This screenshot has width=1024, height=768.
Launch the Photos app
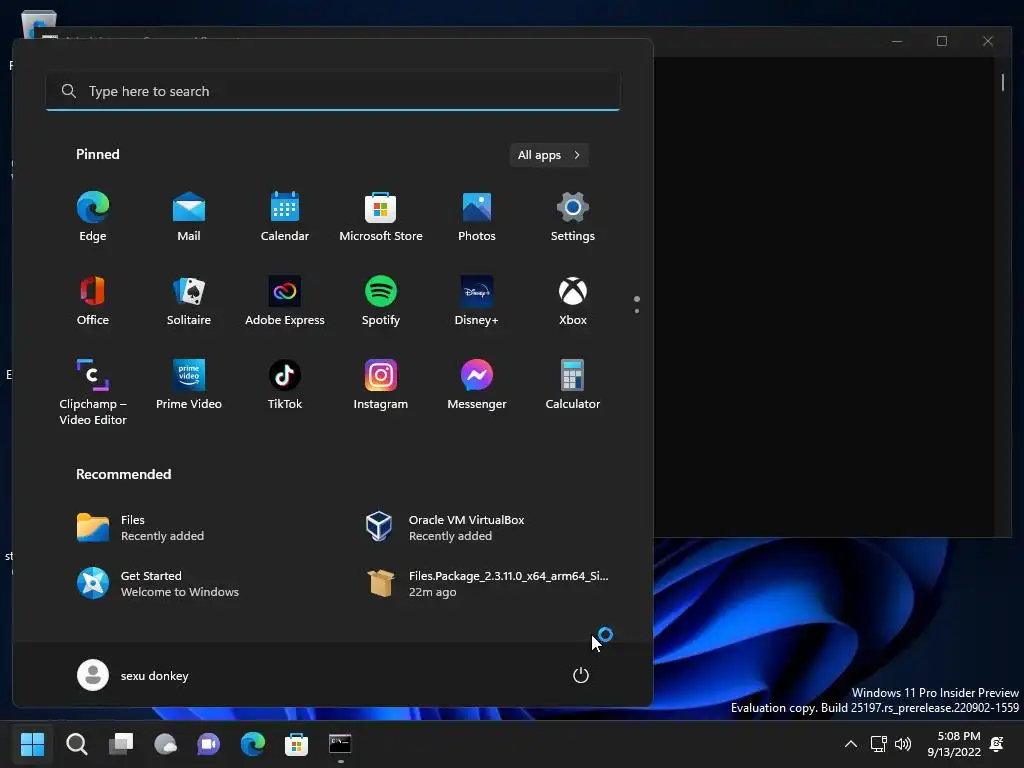pos(477,217)
